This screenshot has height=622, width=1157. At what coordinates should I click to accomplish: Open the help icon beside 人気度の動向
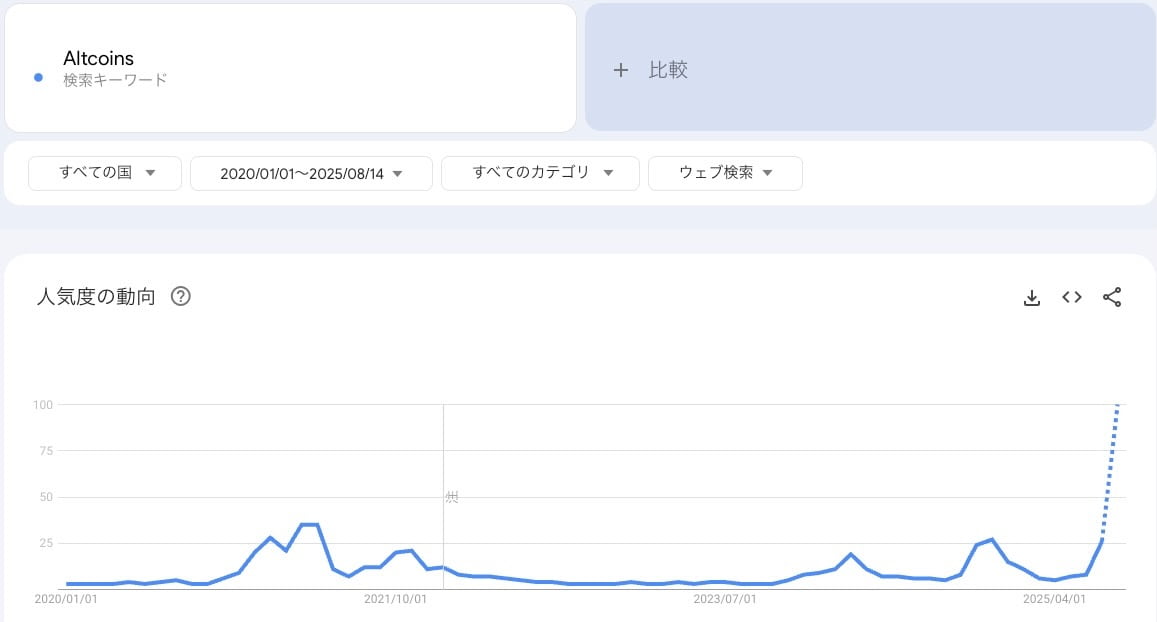pyautogui.click(x=181, y=296)
